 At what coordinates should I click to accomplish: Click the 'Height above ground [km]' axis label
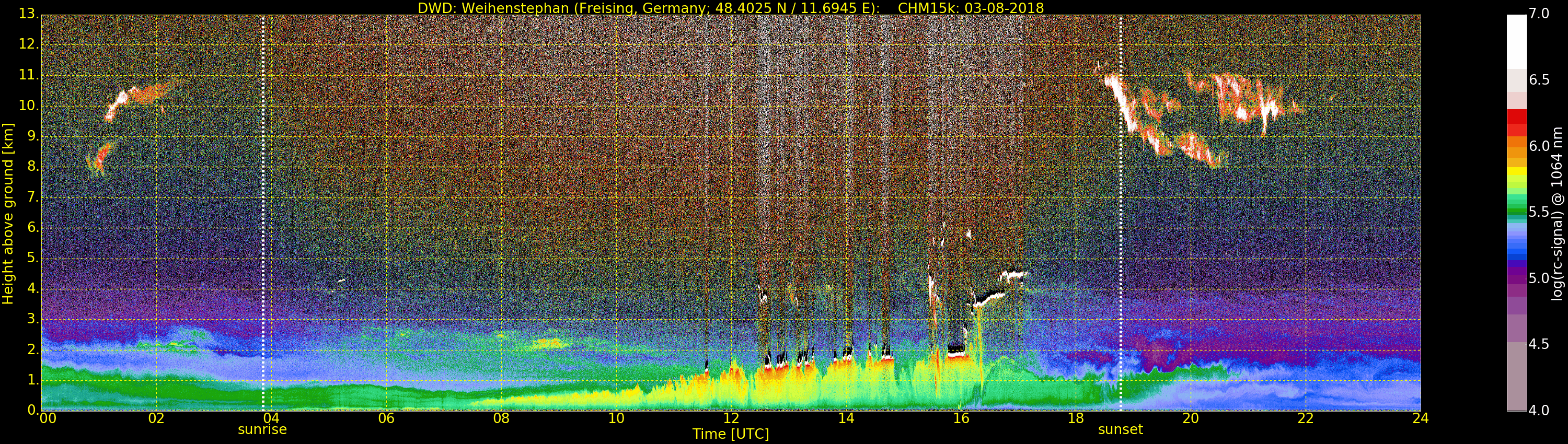coord(8,214)
